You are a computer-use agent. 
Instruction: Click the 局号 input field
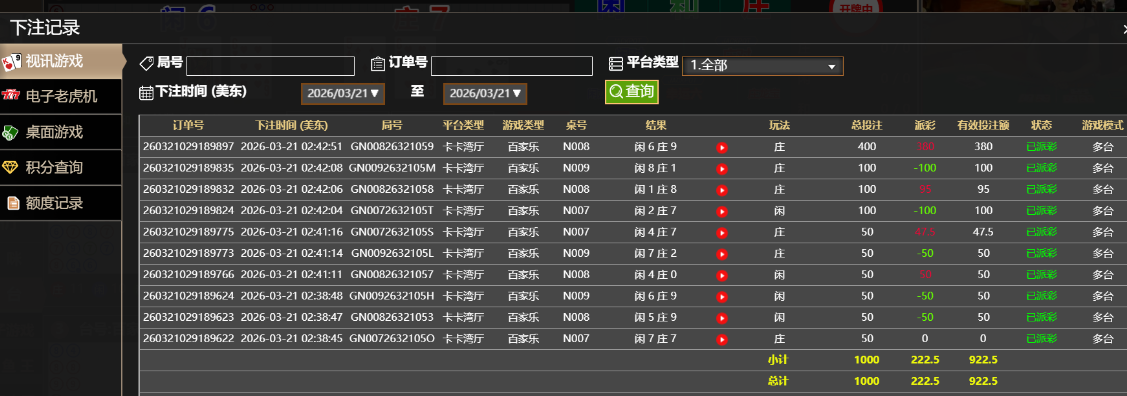[270, 66]
